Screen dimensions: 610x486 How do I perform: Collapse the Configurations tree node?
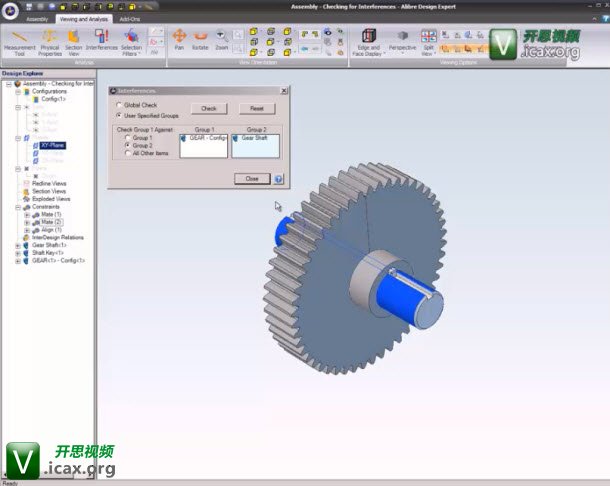(18, 91)
